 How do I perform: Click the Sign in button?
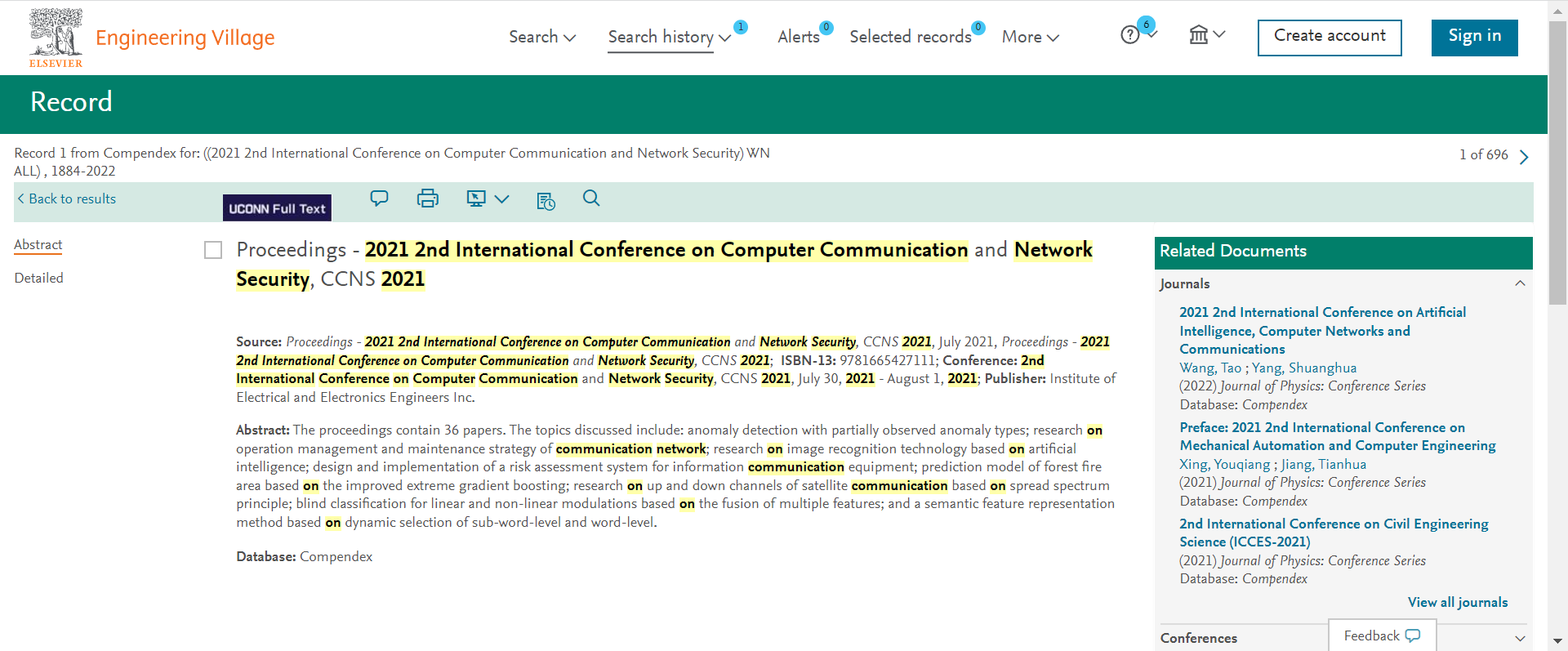pos(1474,38)
